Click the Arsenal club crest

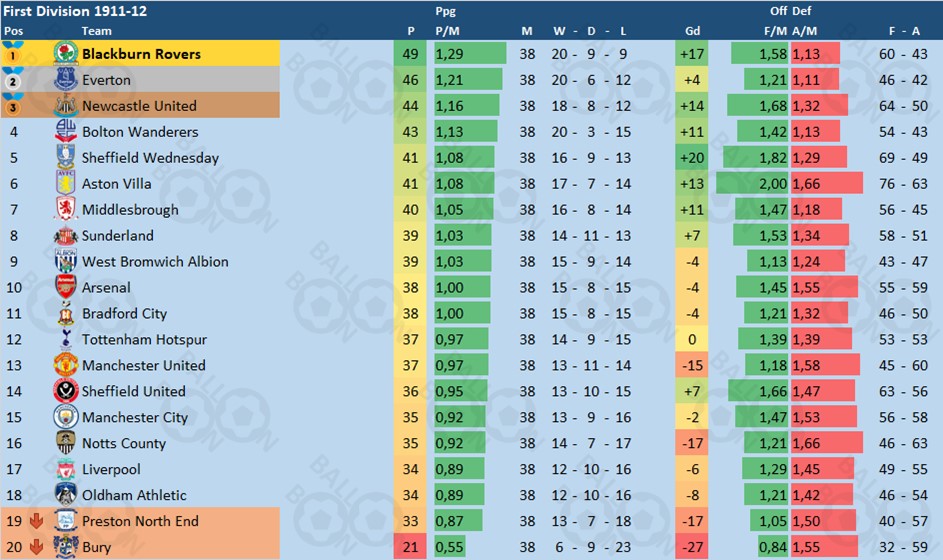[x=66, y=287]
